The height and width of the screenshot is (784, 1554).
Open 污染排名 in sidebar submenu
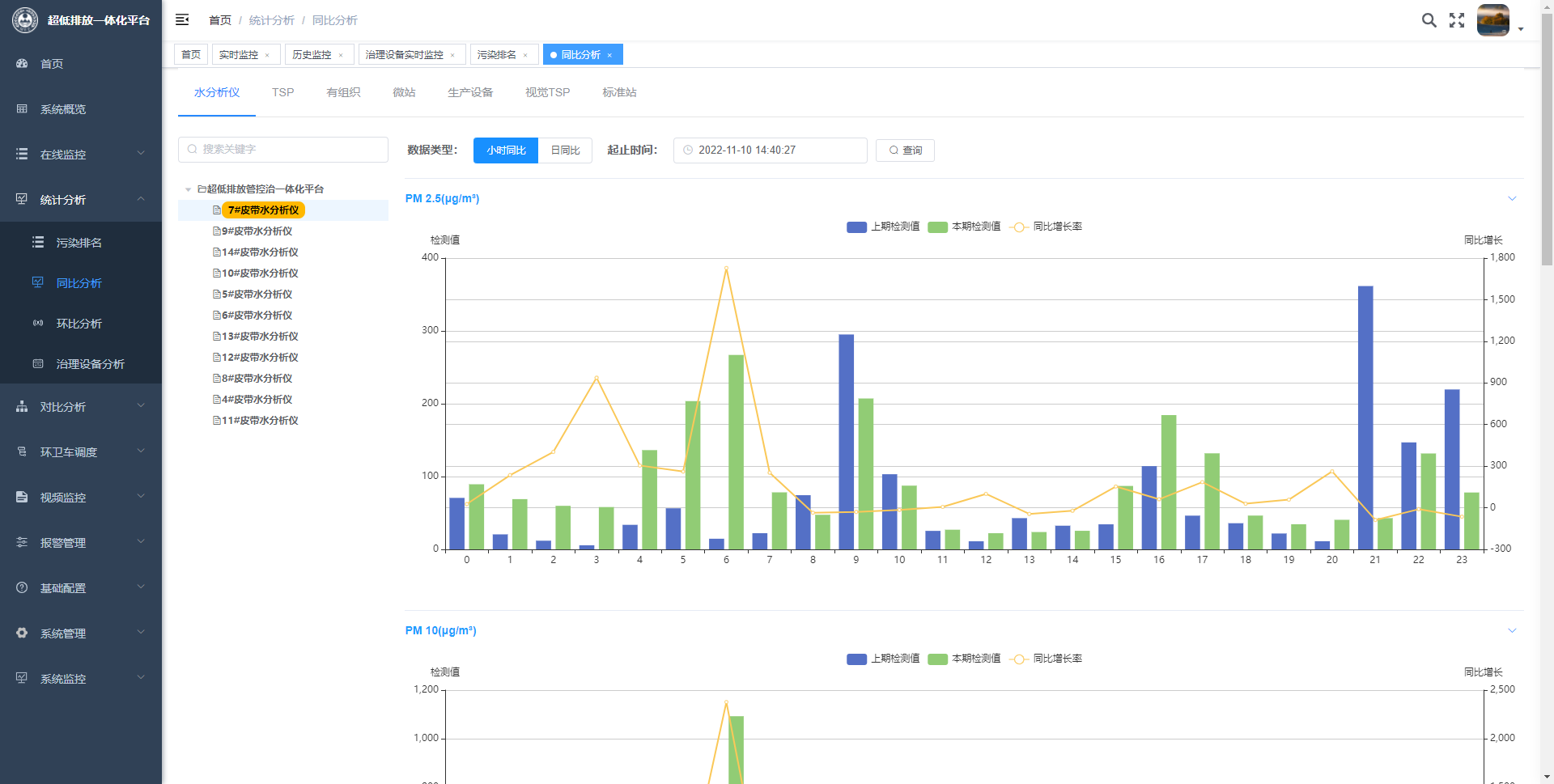[x=79, y=243]
